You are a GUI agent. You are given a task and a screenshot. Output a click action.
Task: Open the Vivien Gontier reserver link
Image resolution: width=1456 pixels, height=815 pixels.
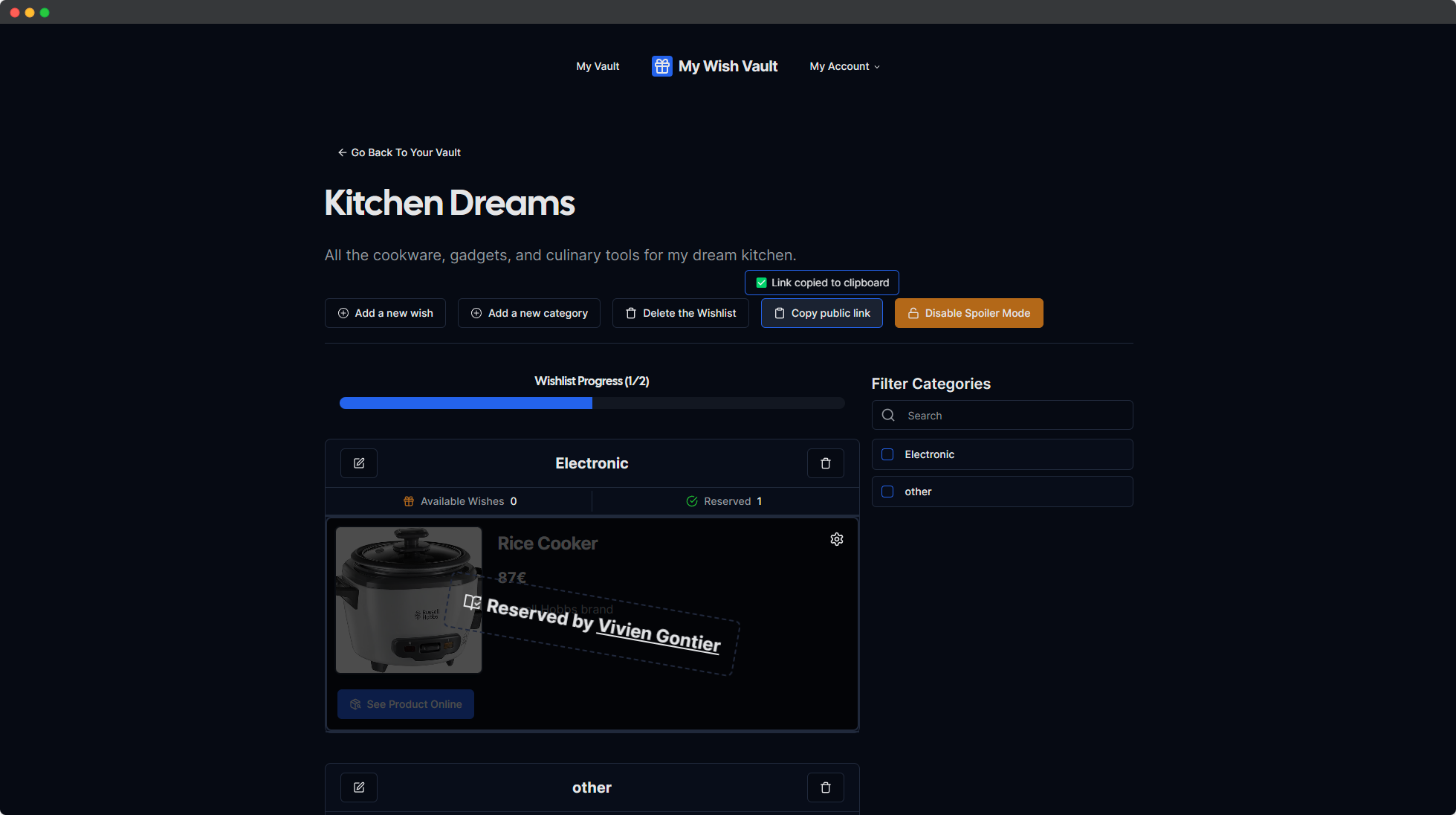(659, 635)
